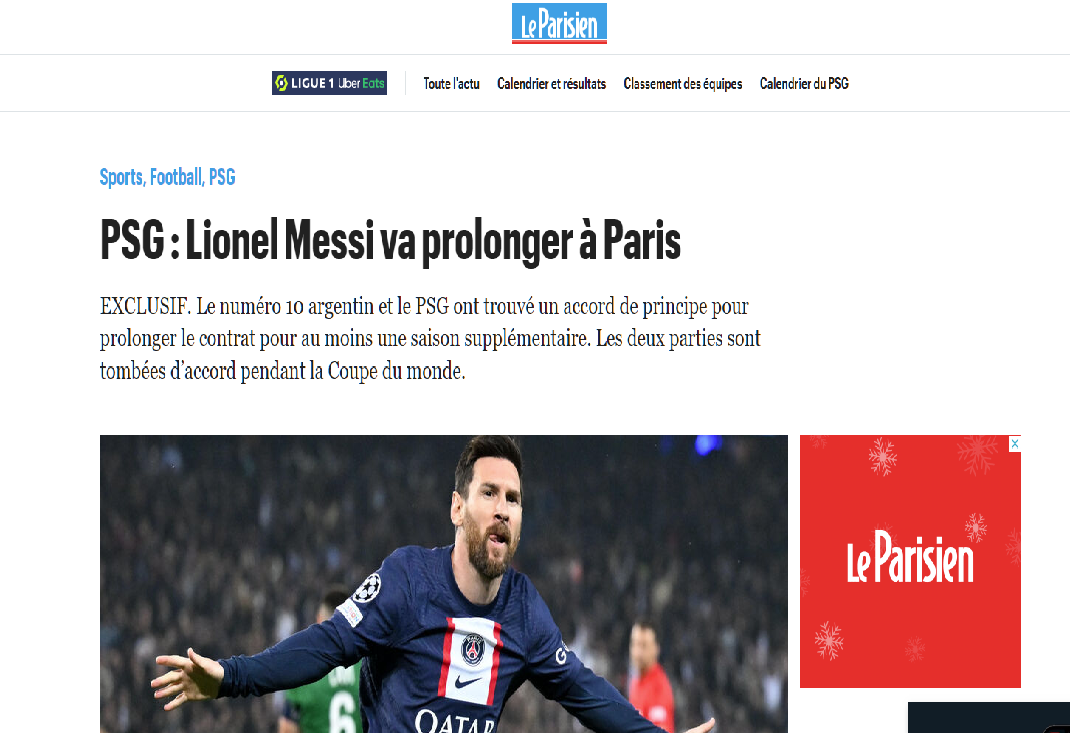Click the Le Parisien header logo

tap(559, 23)
